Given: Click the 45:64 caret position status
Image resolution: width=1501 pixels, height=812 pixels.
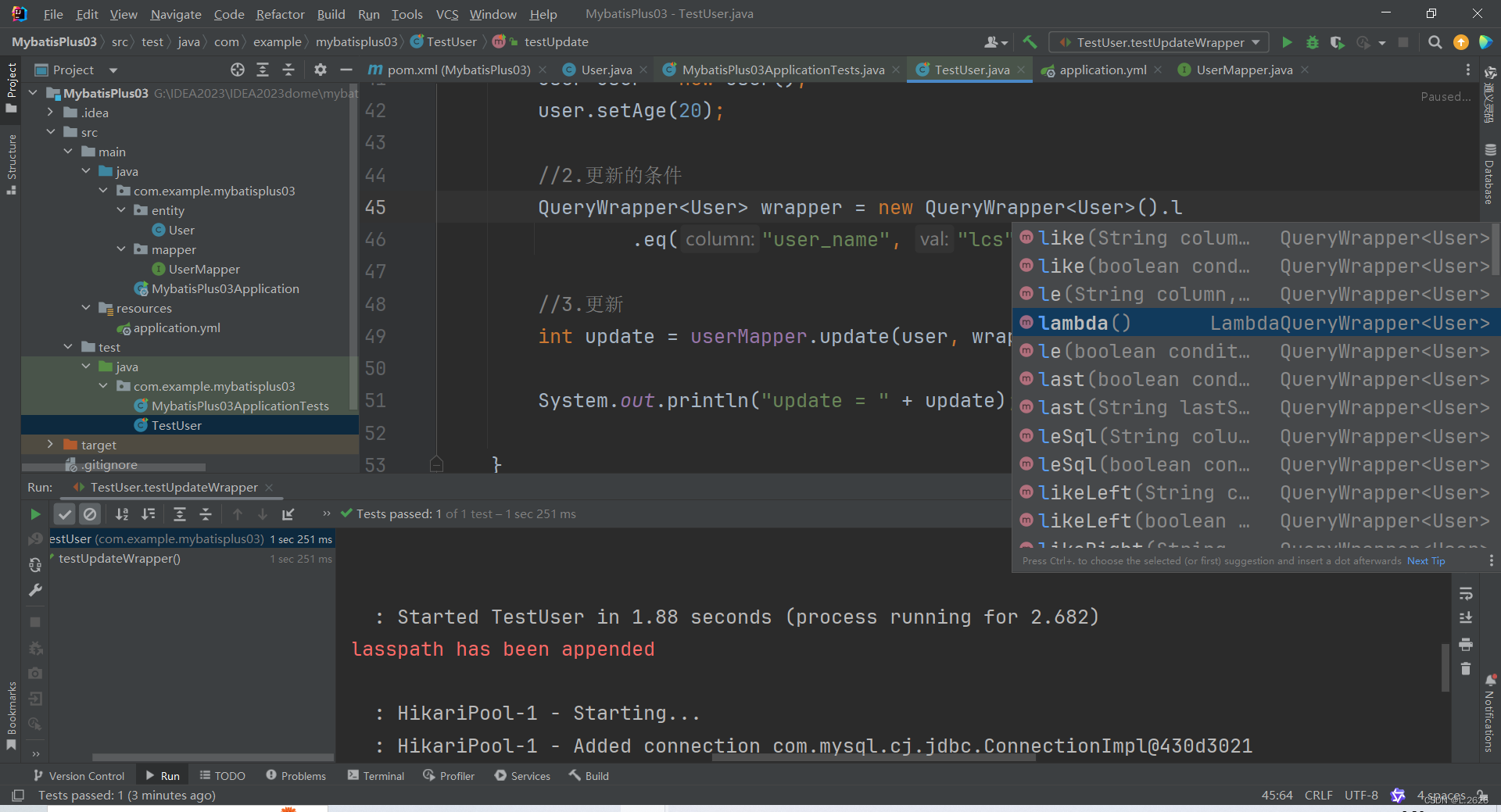Looking at the screenshot, I should point(1277,795).
